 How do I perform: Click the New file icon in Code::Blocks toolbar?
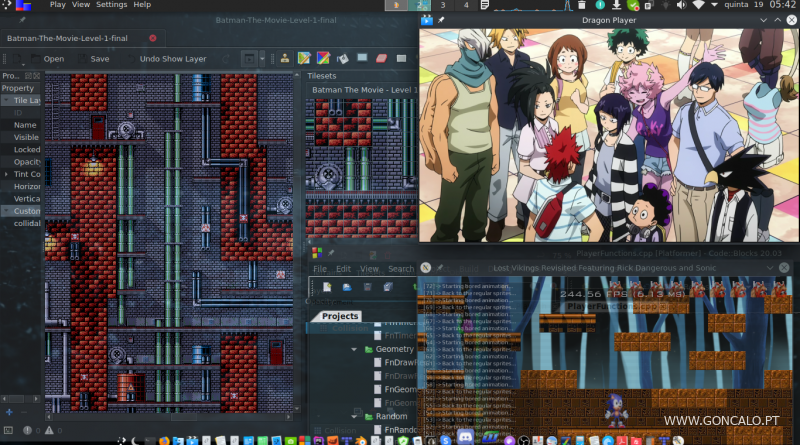(x=327, y=287)
